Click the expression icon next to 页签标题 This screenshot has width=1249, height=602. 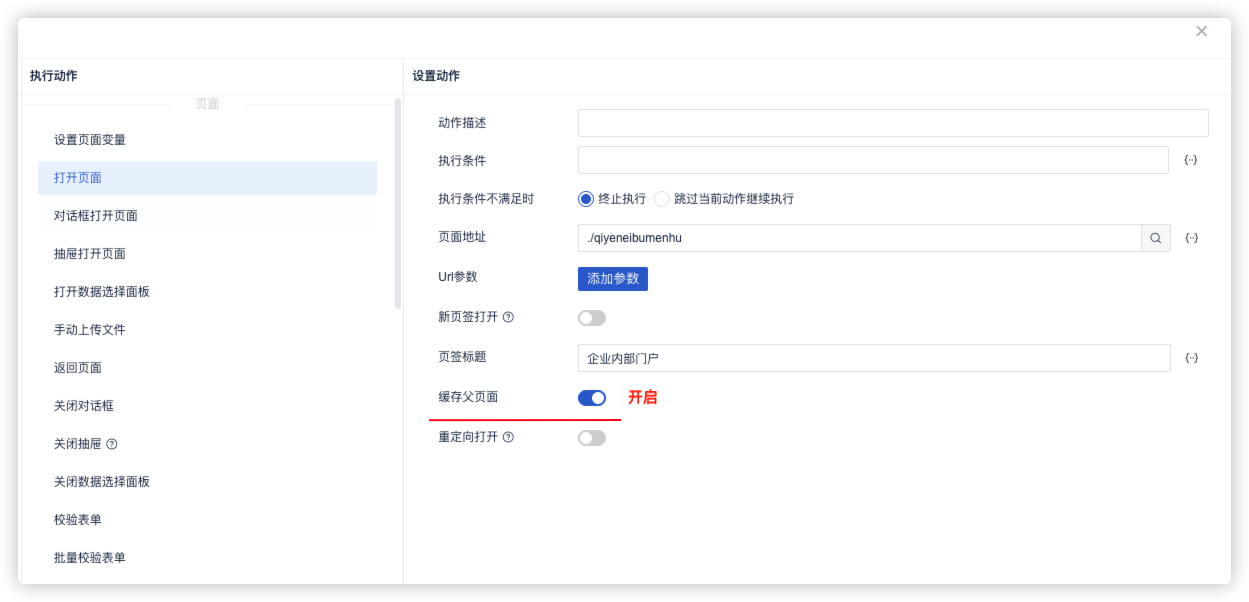coord(1190,358)
